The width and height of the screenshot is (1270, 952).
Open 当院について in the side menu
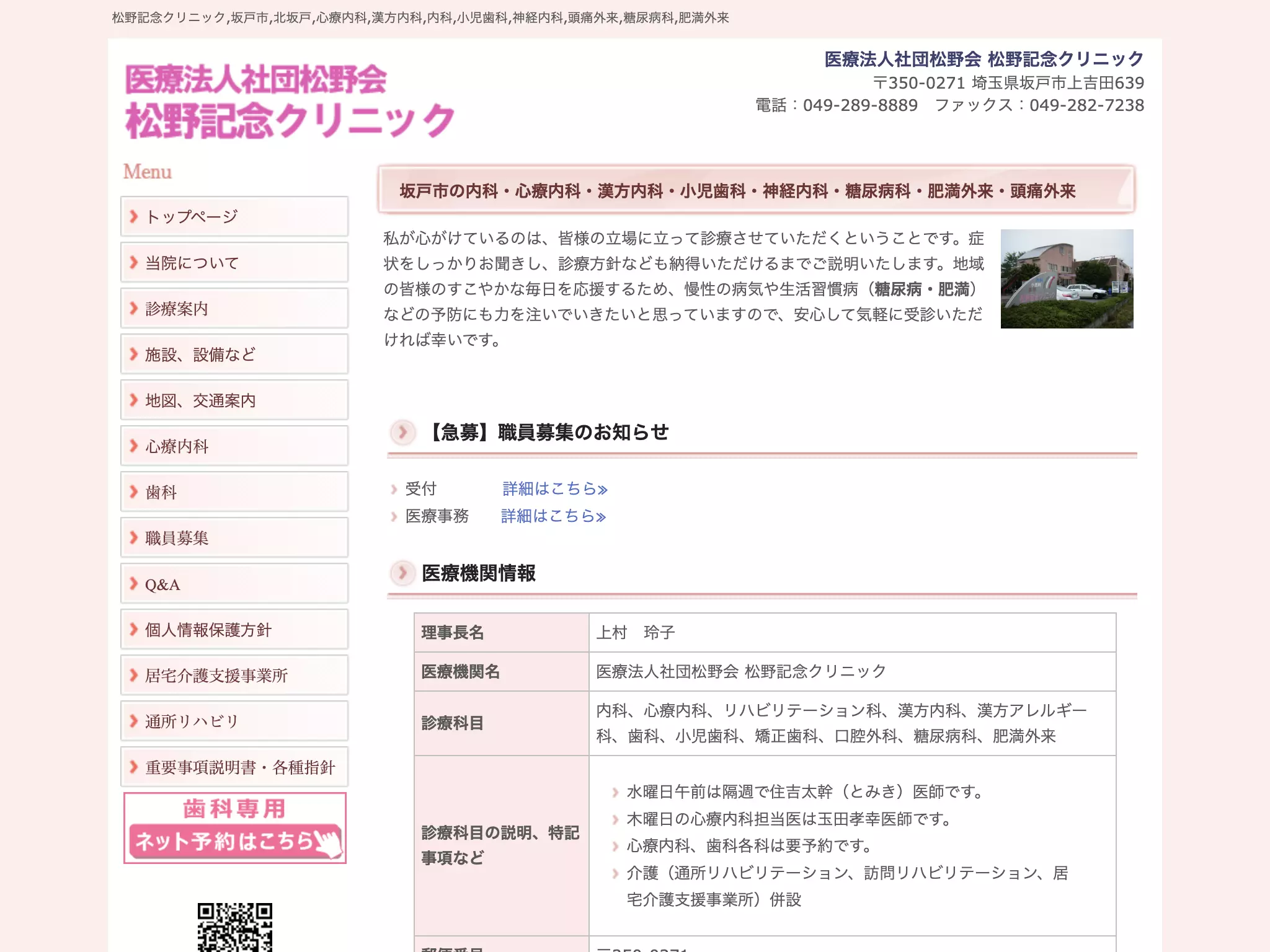pos(234,262)
